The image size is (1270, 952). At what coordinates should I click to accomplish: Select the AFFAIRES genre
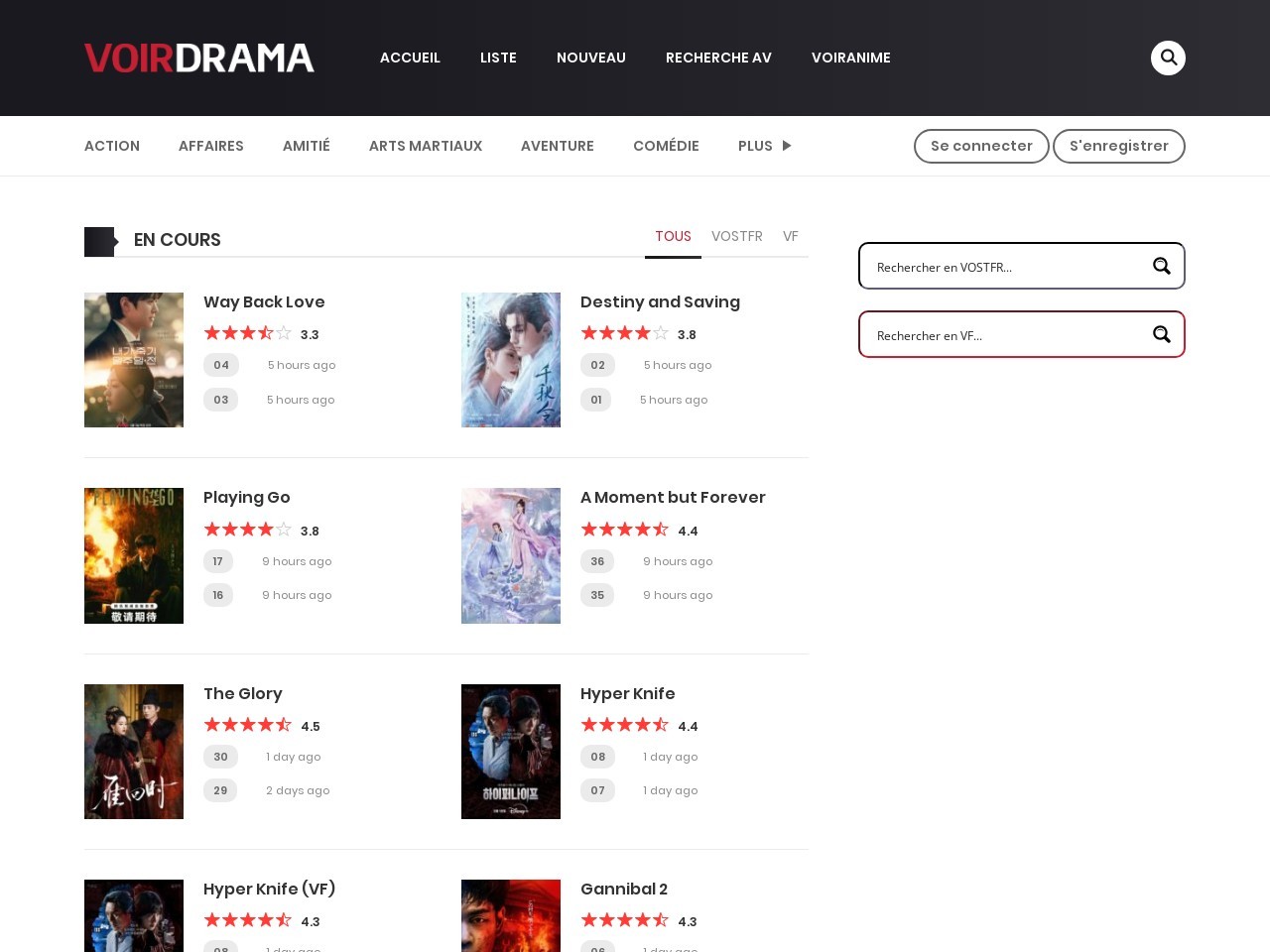click(211, 146)
